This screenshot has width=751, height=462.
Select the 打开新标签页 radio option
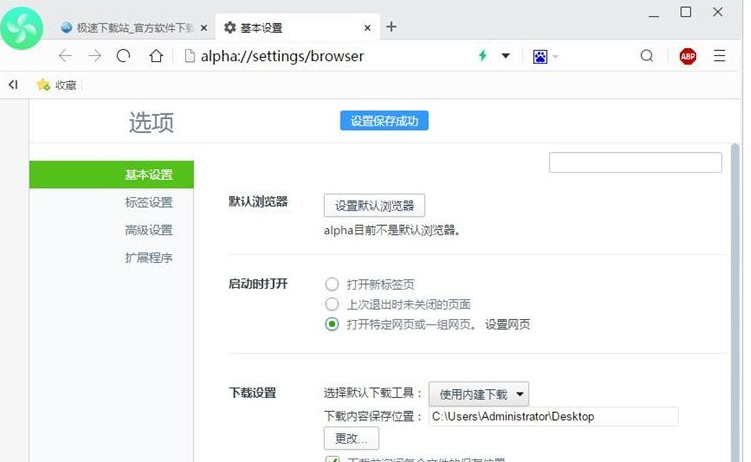point(332,284)
